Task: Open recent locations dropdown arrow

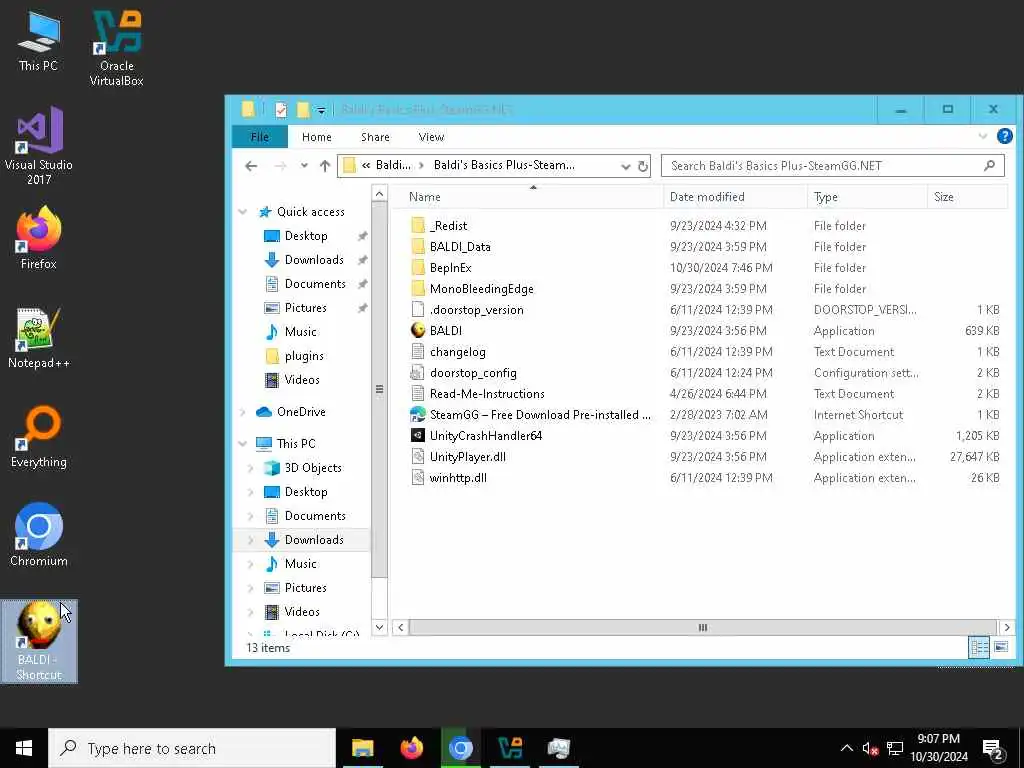Action: tap(304, 166)
